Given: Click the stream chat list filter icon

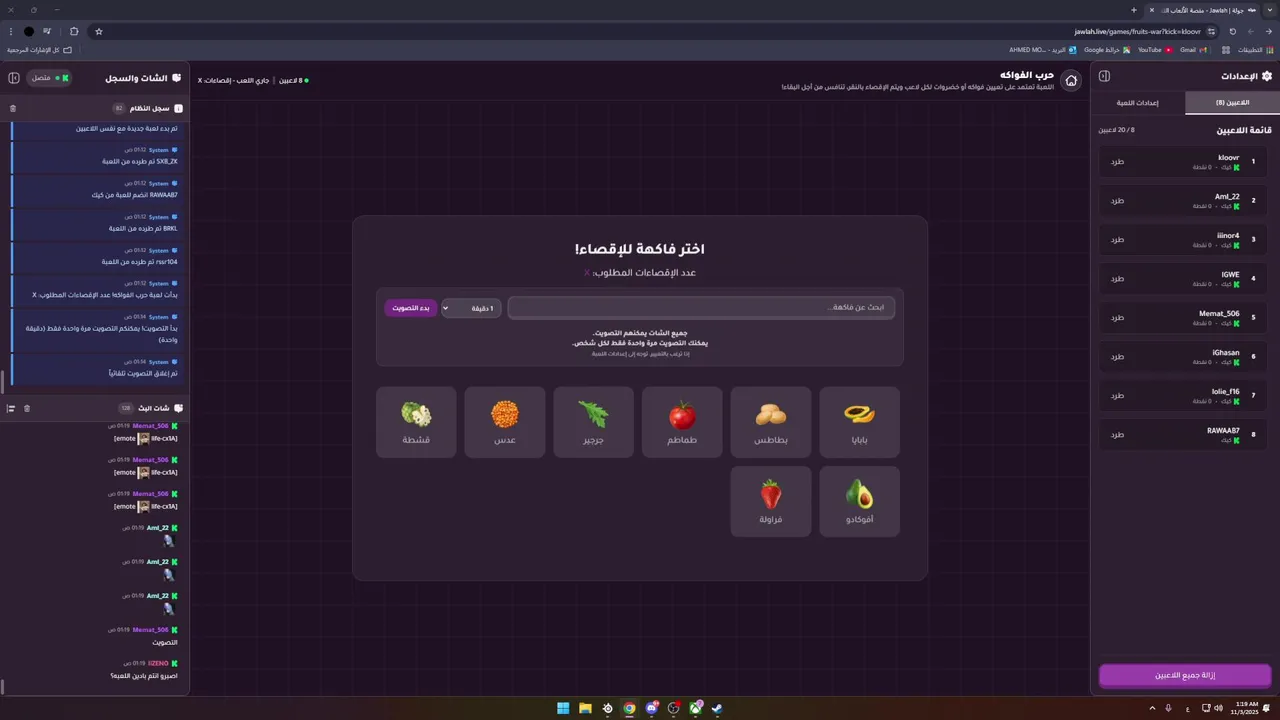Looking at the screenshot, I should click(x=11, y=408).
